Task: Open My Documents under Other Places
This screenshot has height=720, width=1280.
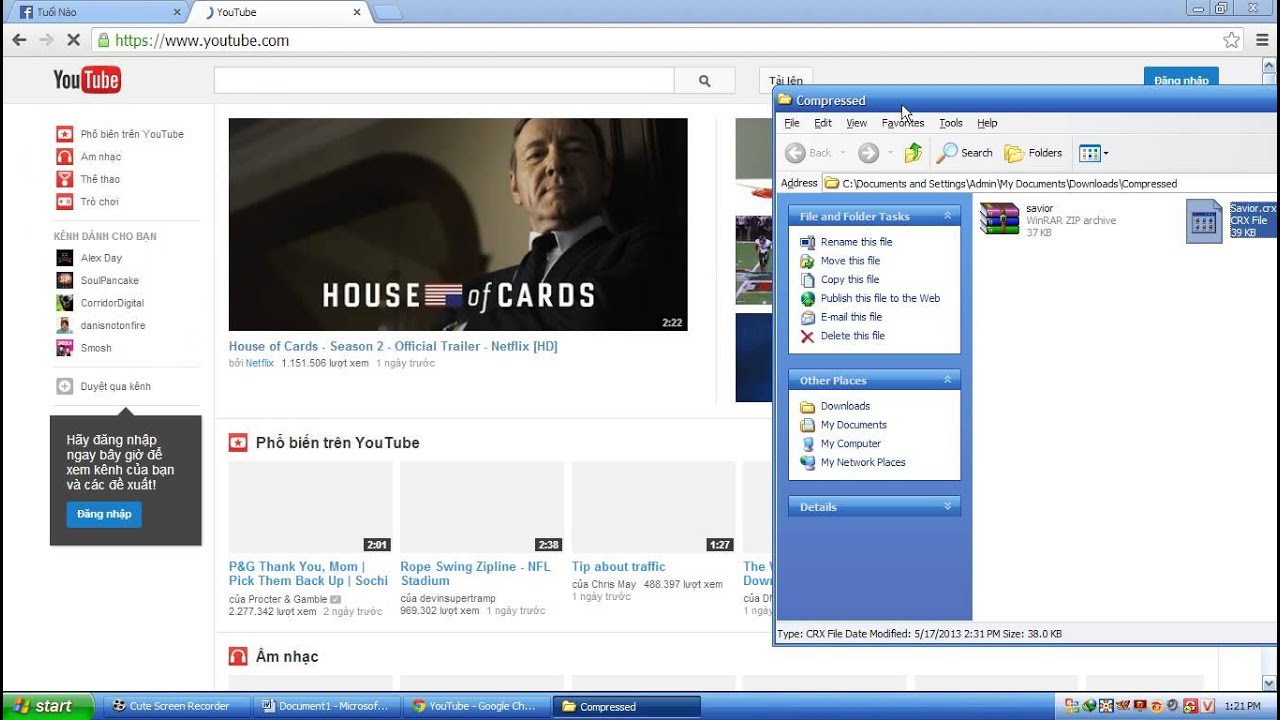Action: click(853, 425)
